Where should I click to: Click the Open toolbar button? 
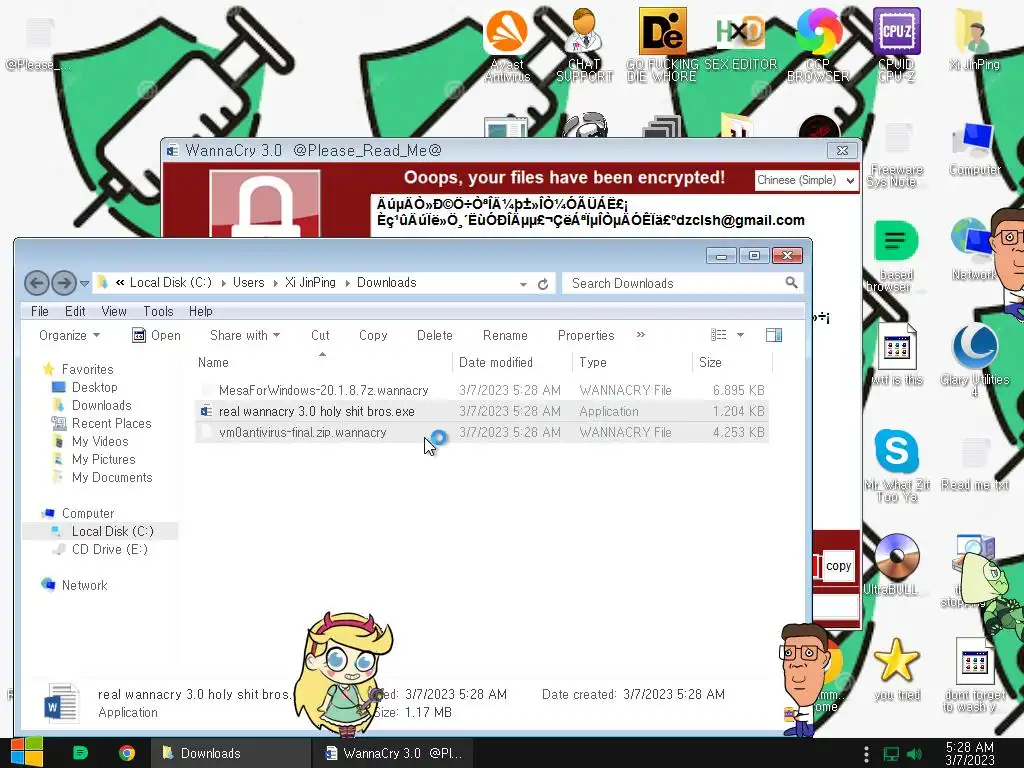point(157,335)
